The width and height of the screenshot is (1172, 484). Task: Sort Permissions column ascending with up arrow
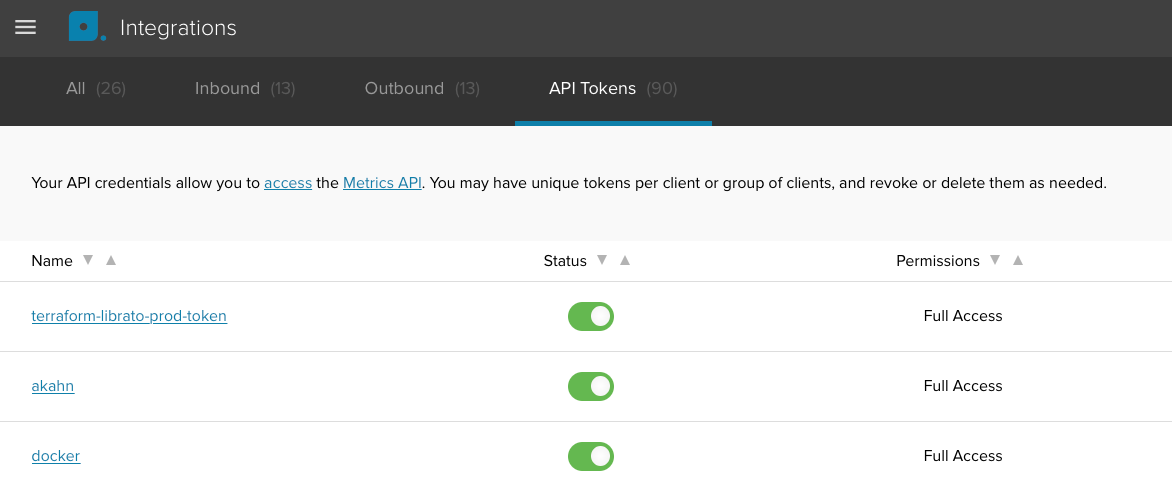pos(1017,260)
